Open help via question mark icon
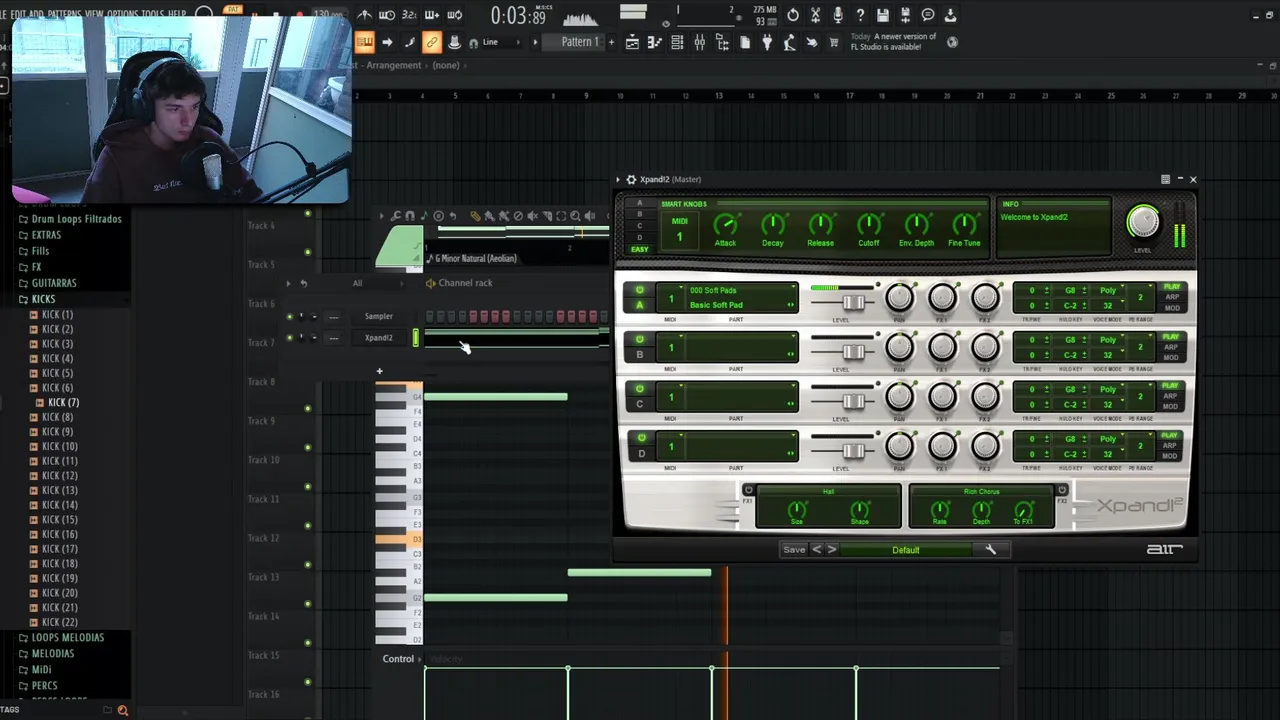Screen dimensions: 1280x720 (x=860, y=15)
